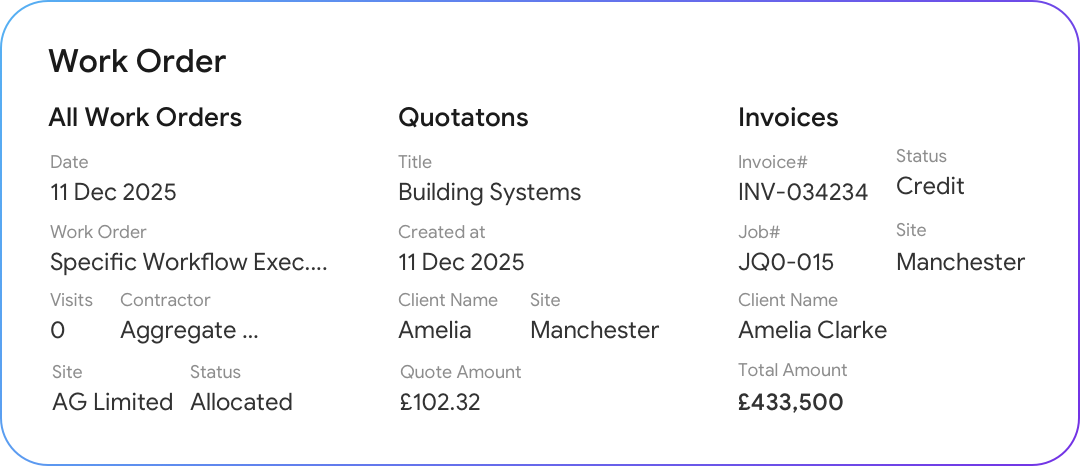
Task: Open job number JQ0-015
Action: [786, 263]
